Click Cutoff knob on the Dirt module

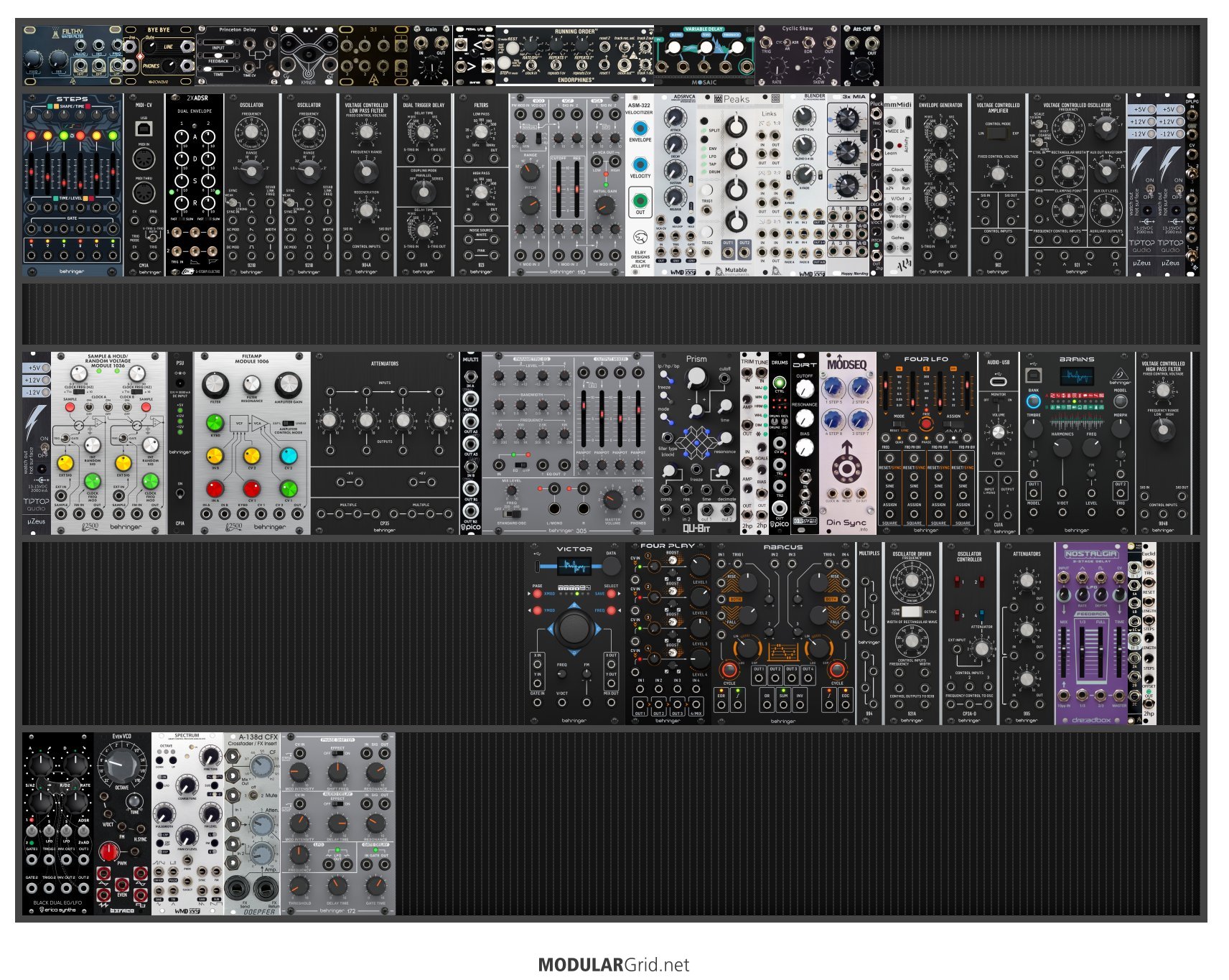pos(805,388)
